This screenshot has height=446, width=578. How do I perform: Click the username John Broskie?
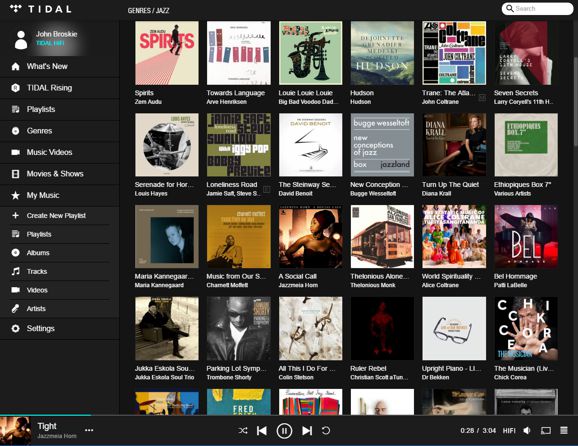tap(56, 34)
